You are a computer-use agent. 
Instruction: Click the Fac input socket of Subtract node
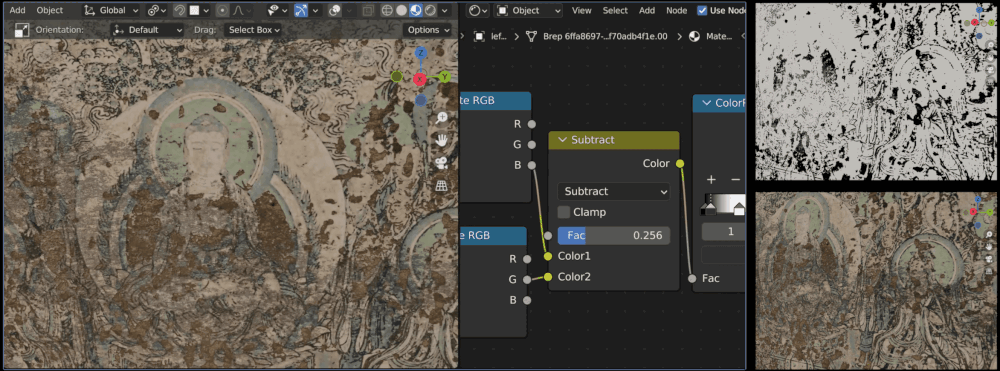(548, 236)
